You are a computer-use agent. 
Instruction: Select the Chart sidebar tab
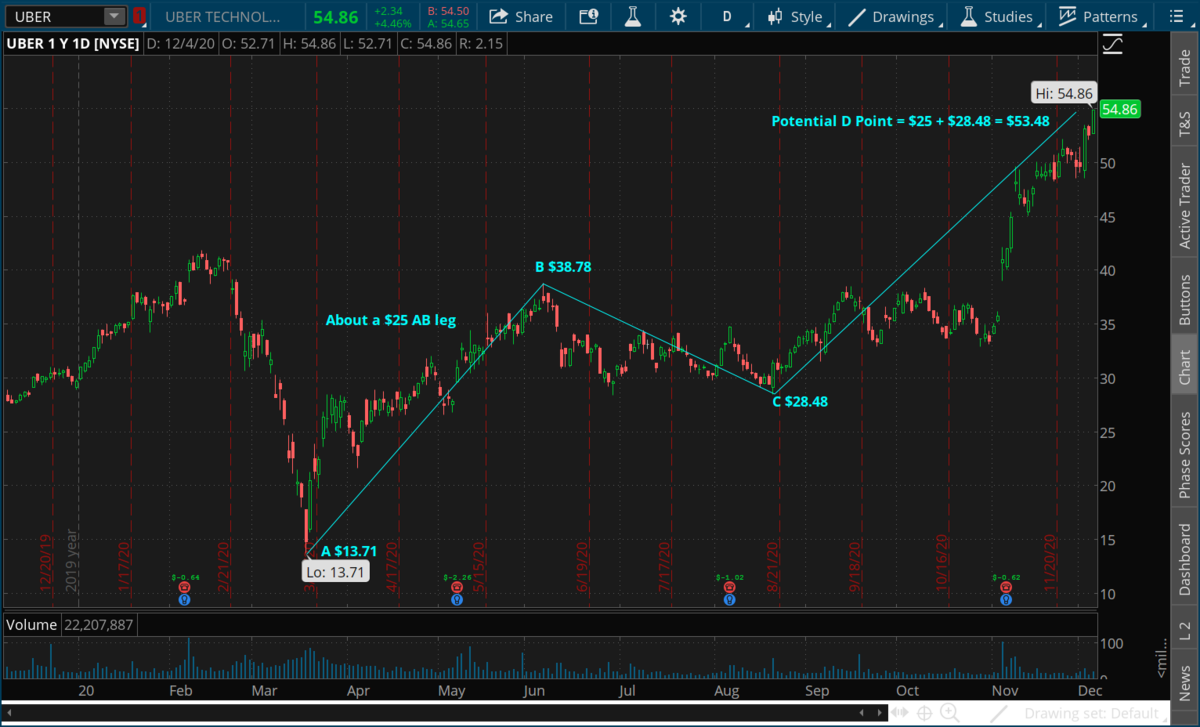pyautogui.click(x=1185, y=367)
